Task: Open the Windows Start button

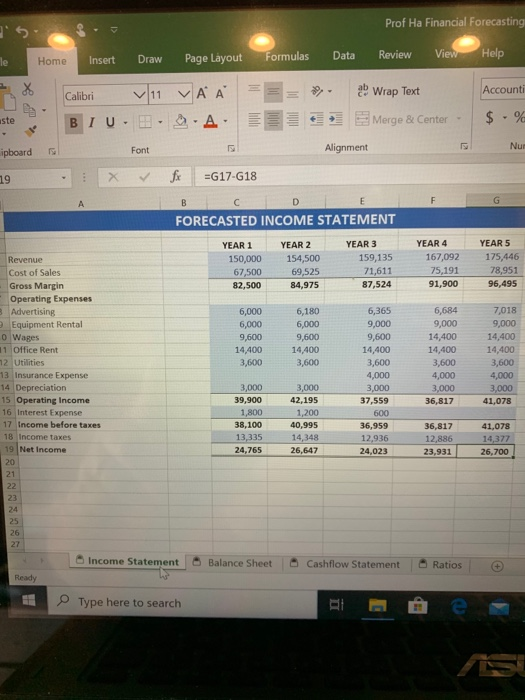Action: tap(29, 600)
